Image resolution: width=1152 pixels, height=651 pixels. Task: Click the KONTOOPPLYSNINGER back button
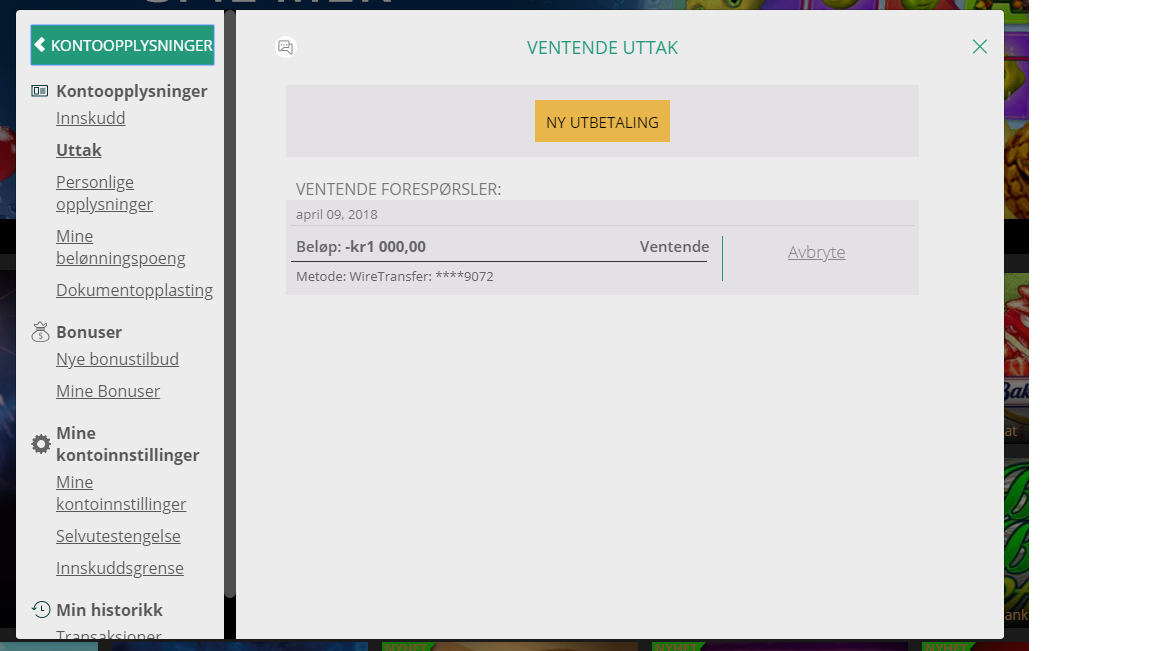click(x=122, y=45)
